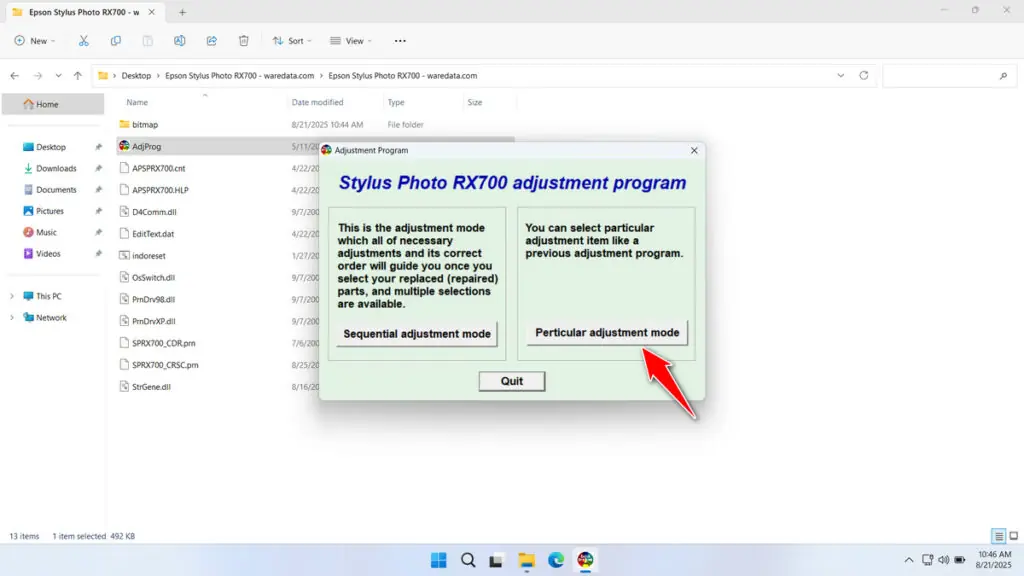Image resolution: width=1024 pixels, height=576 pixels.
Task: Copy the selected item via toolbar
Action: coord(116,41)
